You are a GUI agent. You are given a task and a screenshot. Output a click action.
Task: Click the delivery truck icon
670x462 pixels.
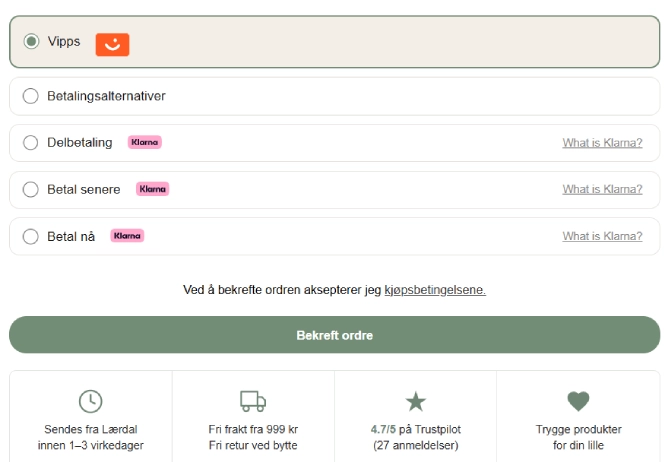point(253,401)
